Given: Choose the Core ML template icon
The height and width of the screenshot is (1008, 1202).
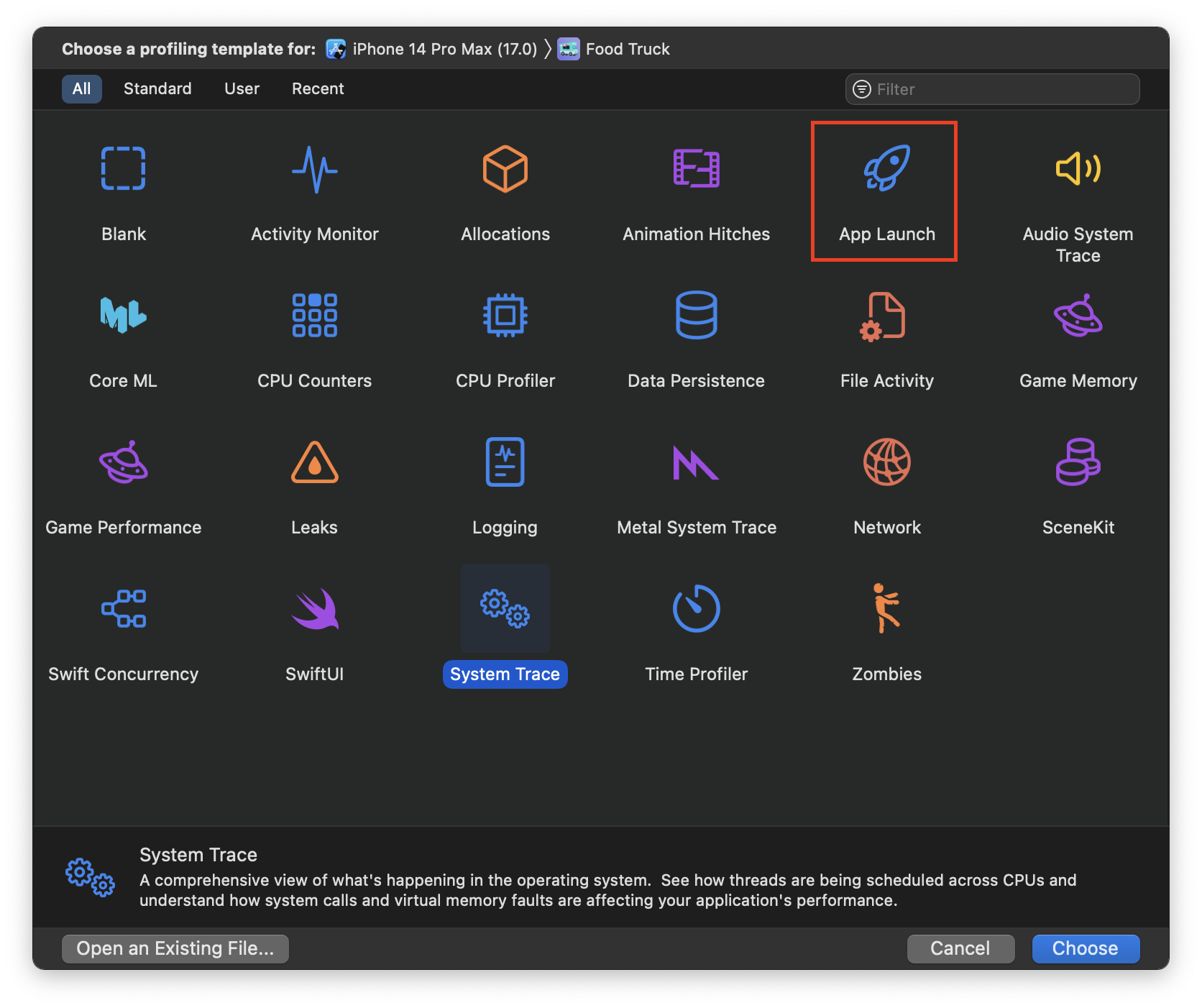Looking at the screenshot, I should point(123,315).
